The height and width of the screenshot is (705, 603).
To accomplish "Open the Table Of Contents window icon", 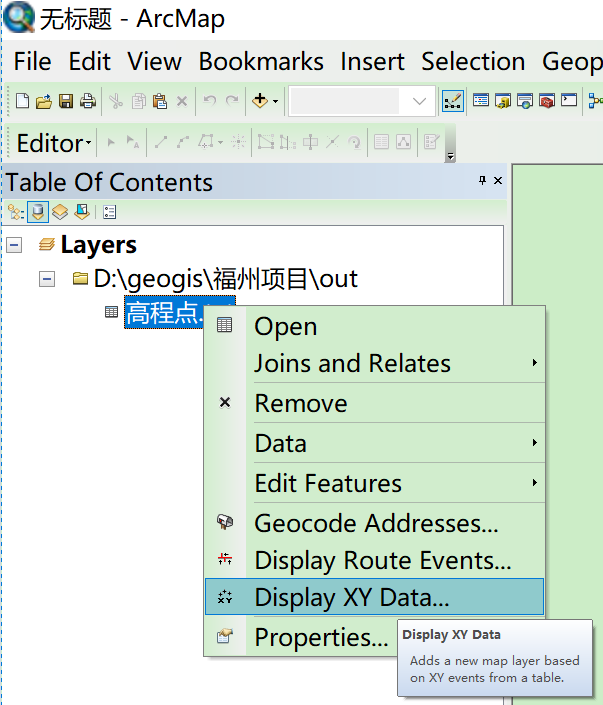I will pos(481,100).
